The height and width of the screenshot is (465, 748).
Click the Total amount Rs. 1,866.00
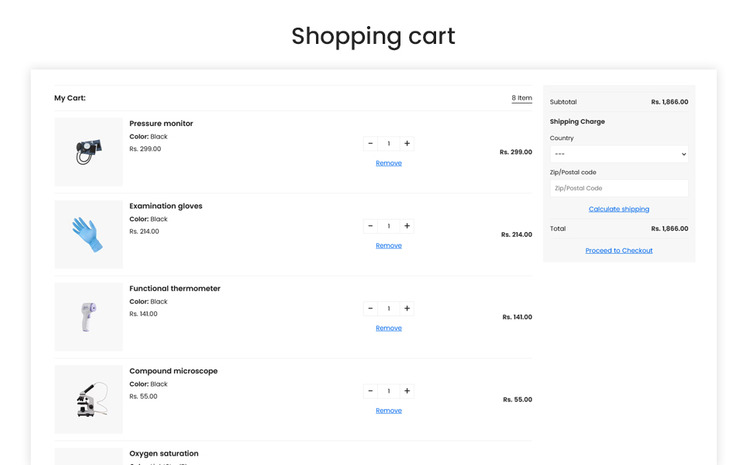(670, 228)
